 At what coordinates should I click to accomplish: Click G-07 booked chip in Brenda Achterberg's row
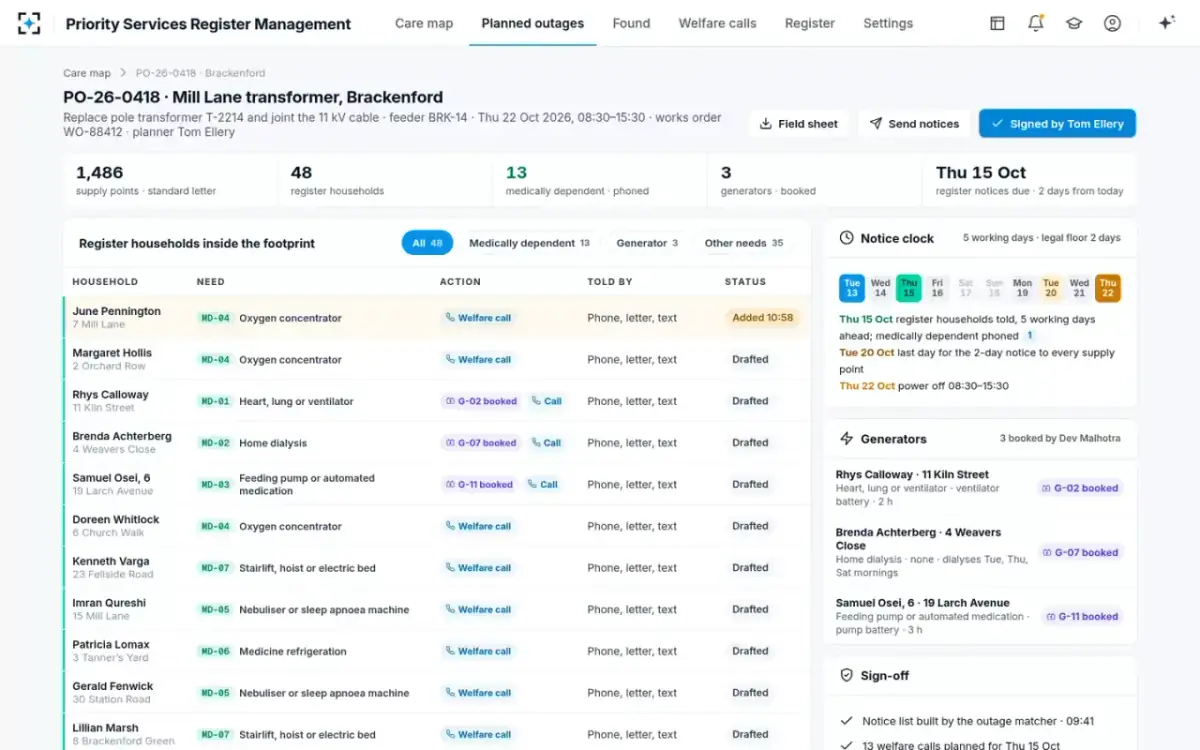[x=481, y=443]
